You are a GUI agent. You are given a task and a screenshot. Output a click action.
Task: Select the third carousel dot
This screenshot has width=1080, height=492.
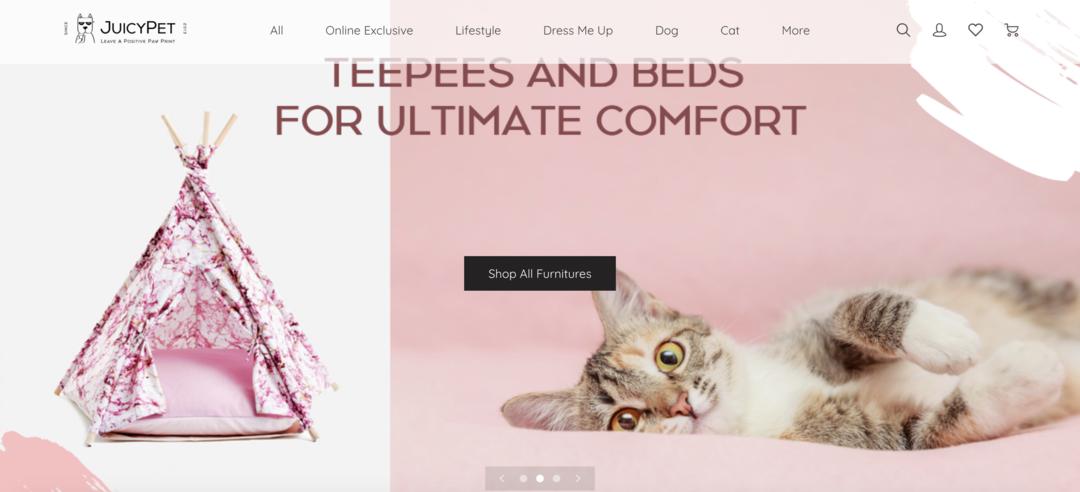point(557,478)
